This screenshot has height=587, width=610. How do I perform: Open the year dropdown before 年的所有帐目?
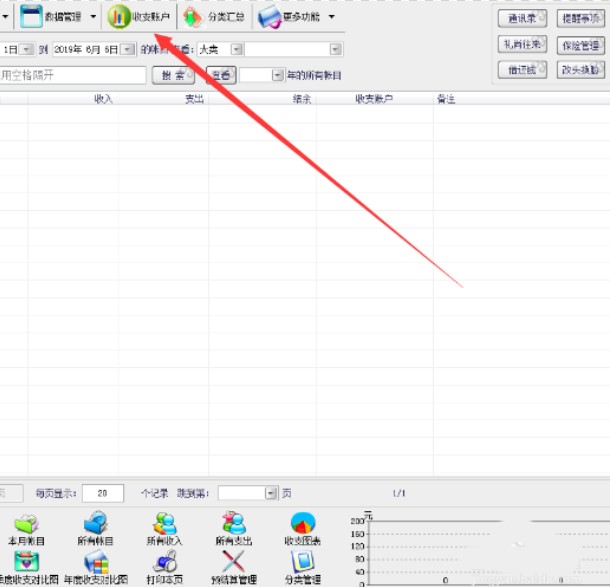click(x=277, y=75)
